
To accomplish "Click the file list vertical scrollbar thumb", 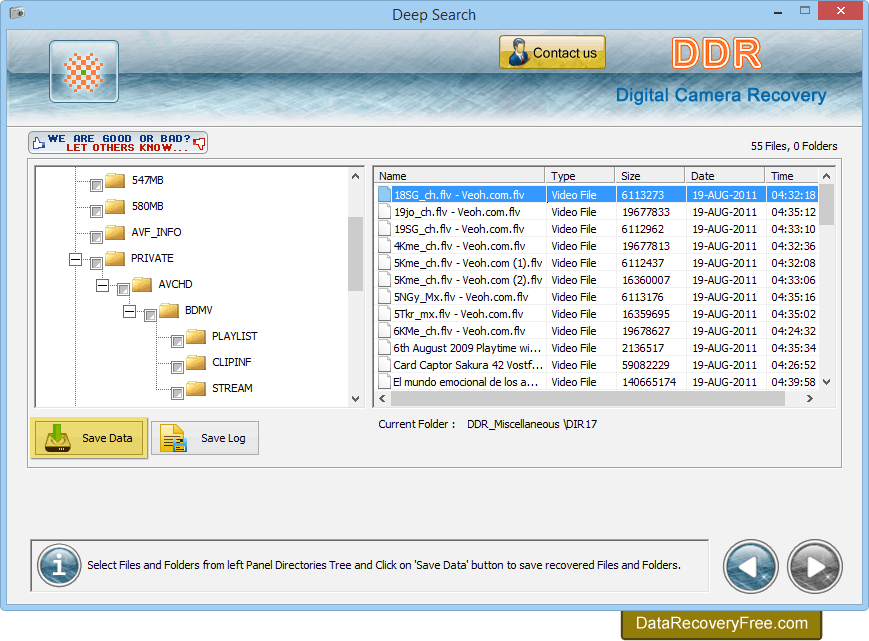I will pyautogui.click(x=826, y=205).
